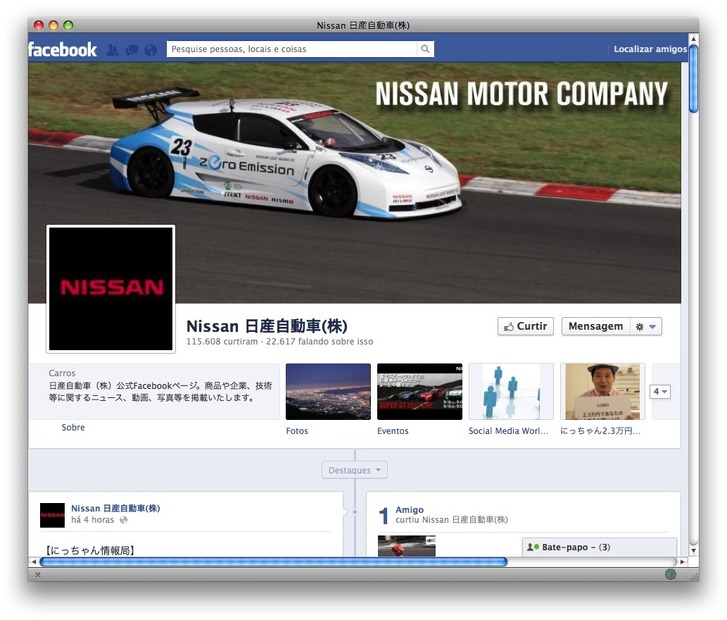Viewport: 727px width, 620px height.
Task: Open friend requests icon in header
Action: coord(112,50)
